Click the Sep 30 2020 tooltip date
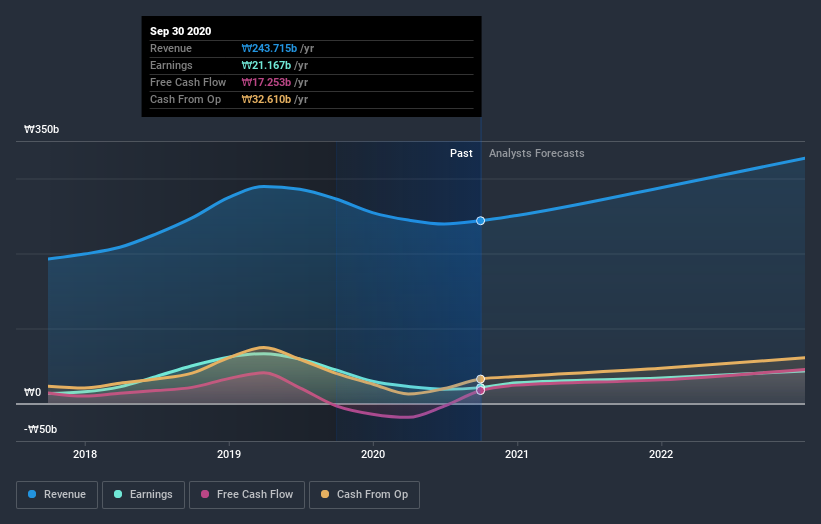821x524 pixels. pyautogui.click(x=181, y=31)
